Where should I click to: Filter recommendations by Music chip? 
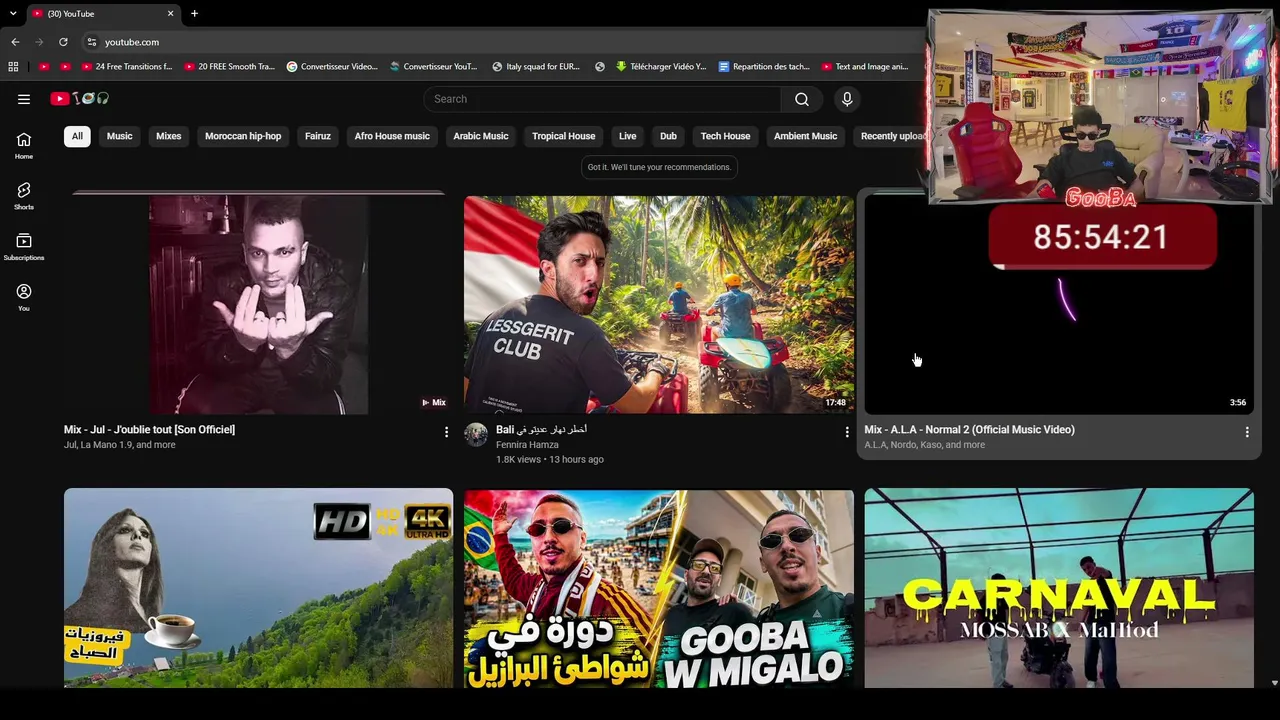pyautogui.click(x=120, y=136)
